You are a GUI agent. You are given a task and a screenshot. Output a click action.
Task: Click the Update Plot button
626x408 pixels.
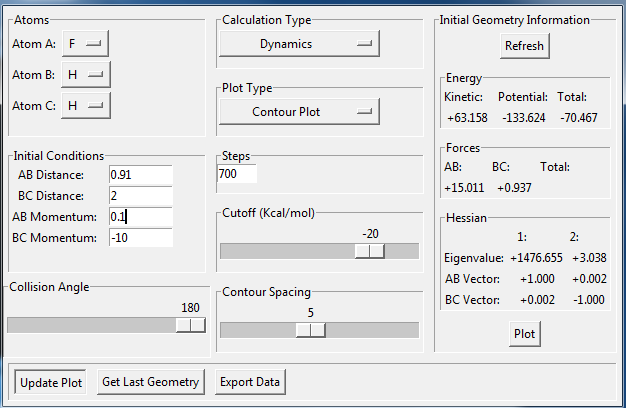click(x=50, y=382)
